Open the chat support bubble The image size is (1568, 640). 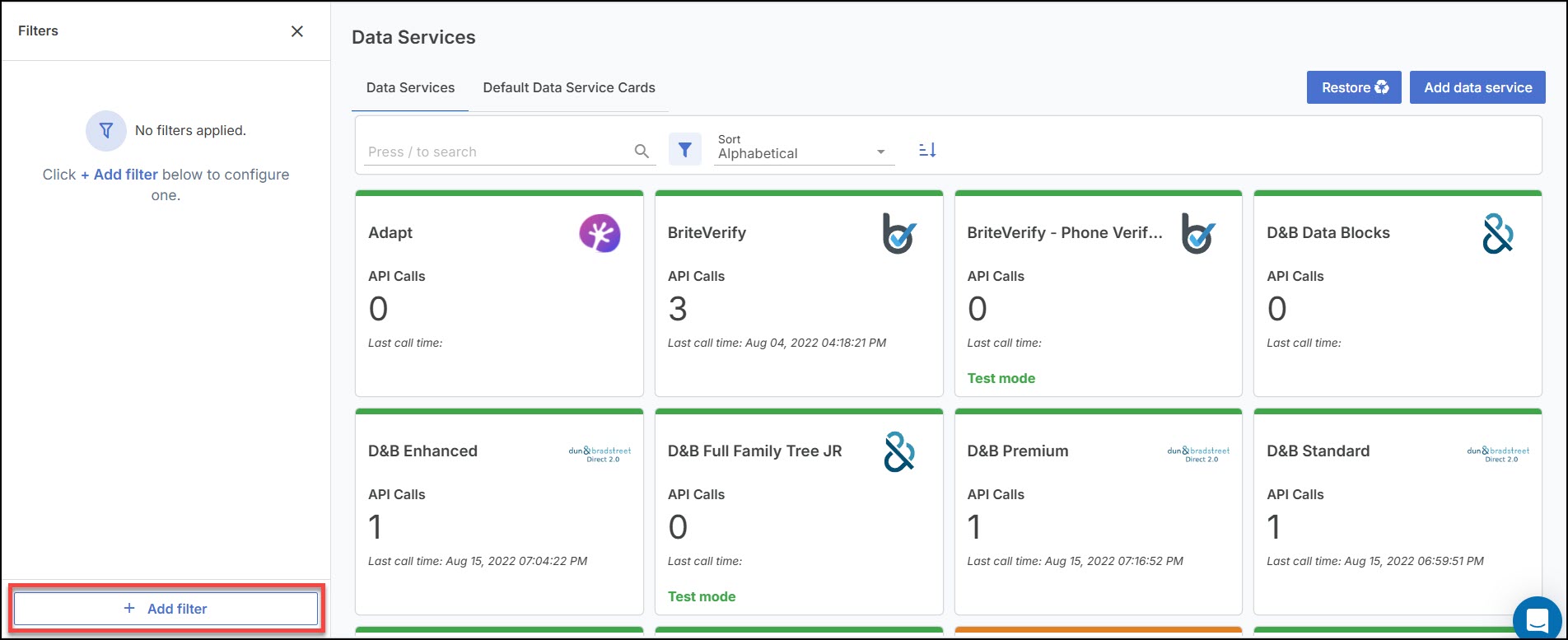(1537, 619)
